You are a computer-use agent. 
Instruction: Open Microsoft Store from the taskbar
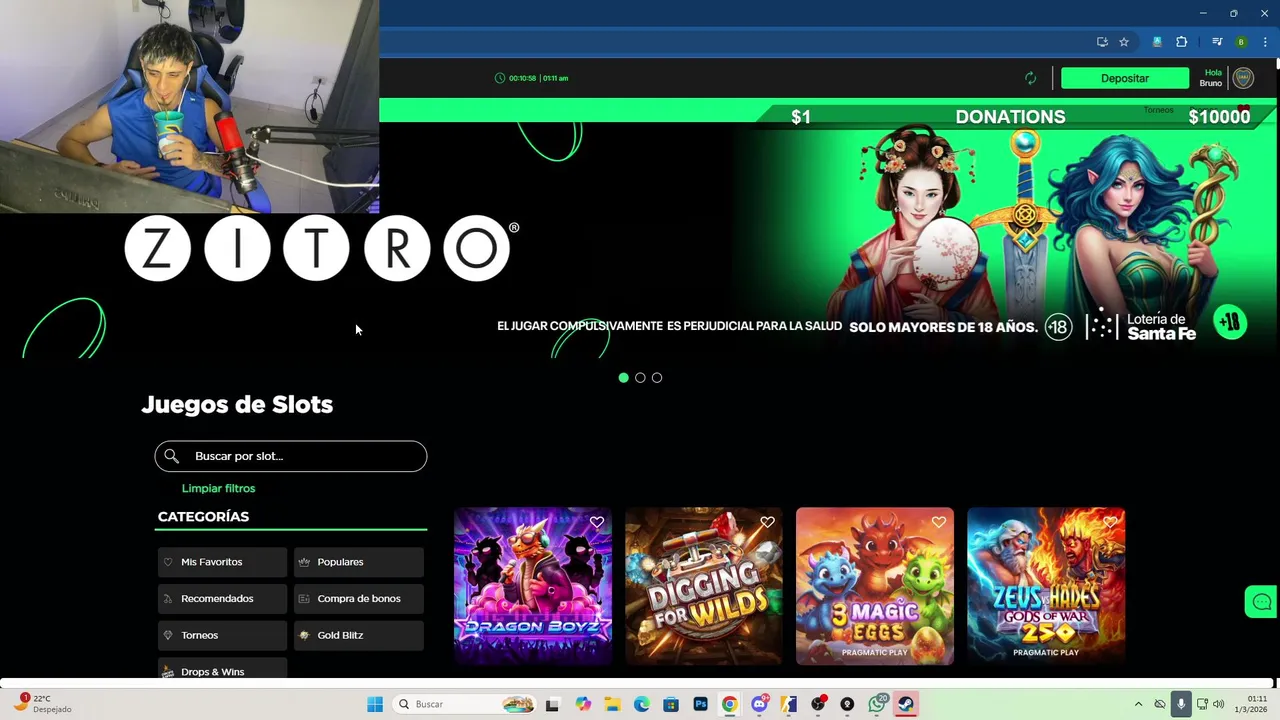[670, 704]
